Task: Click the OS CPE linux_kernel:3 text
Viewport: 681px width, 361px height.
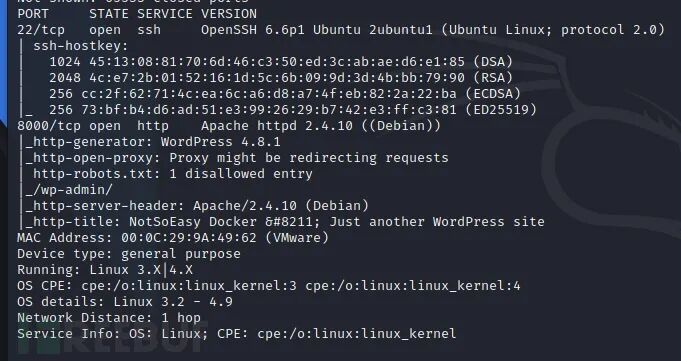Action: pos(189,286)
